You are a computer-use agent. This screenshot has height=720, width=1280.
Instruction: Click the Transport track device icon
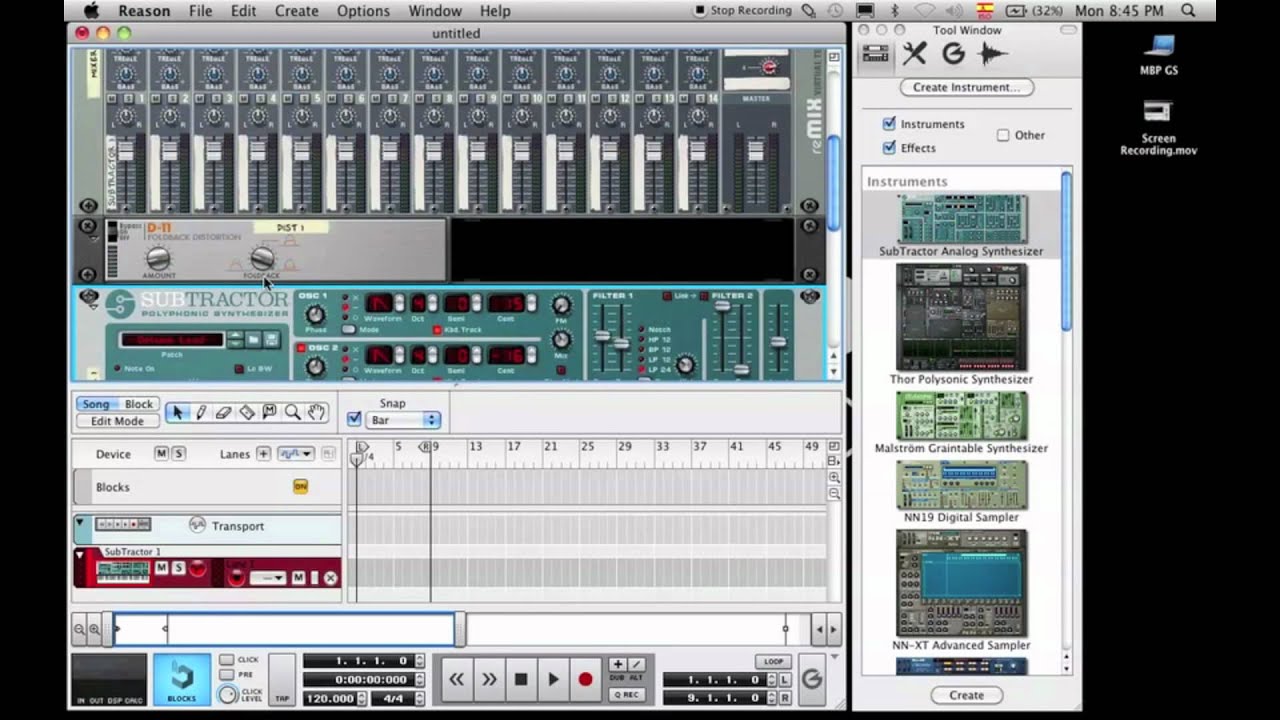(122, 525)
